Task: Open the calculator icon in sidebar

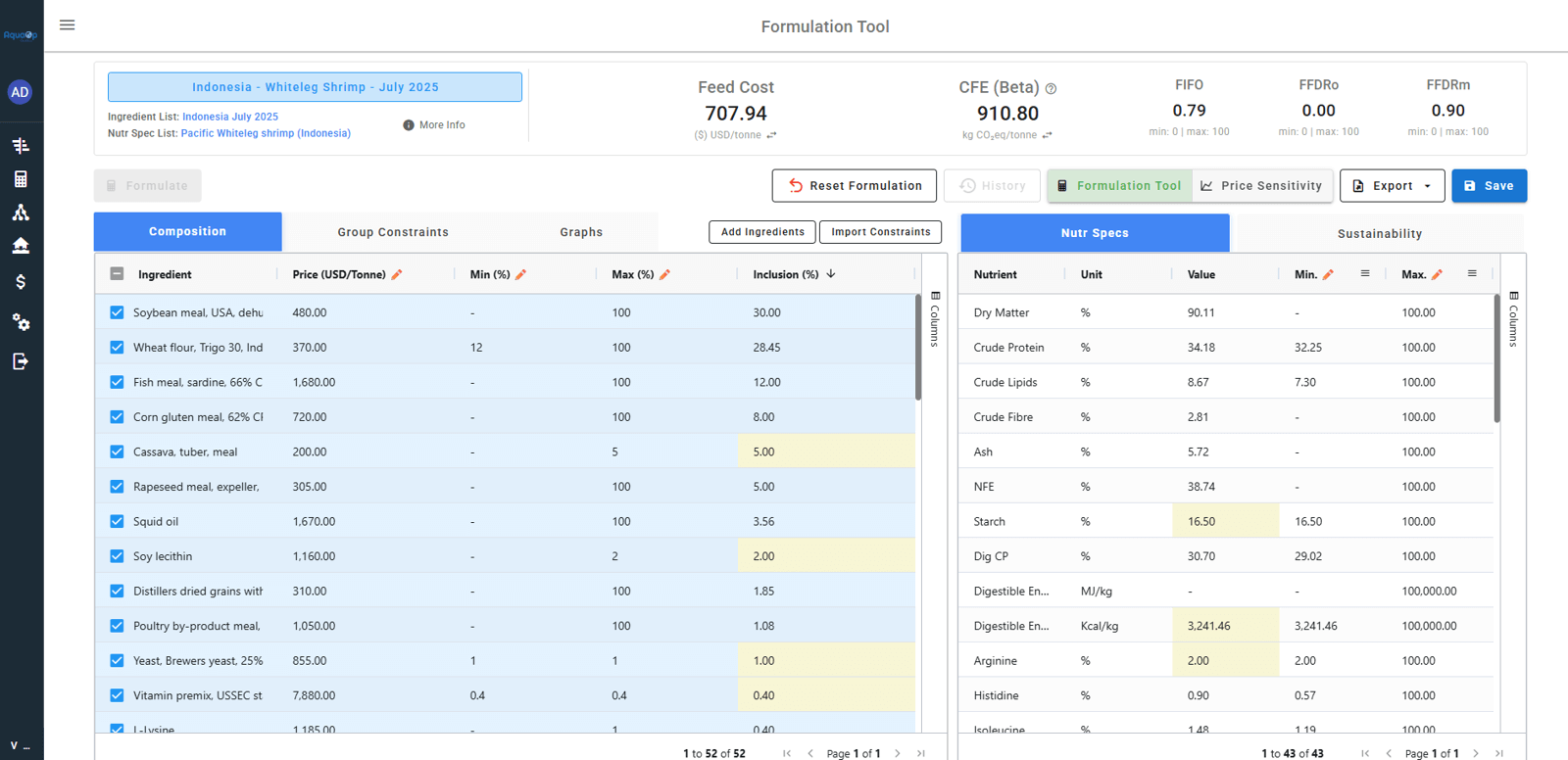Action: (21, 179)
